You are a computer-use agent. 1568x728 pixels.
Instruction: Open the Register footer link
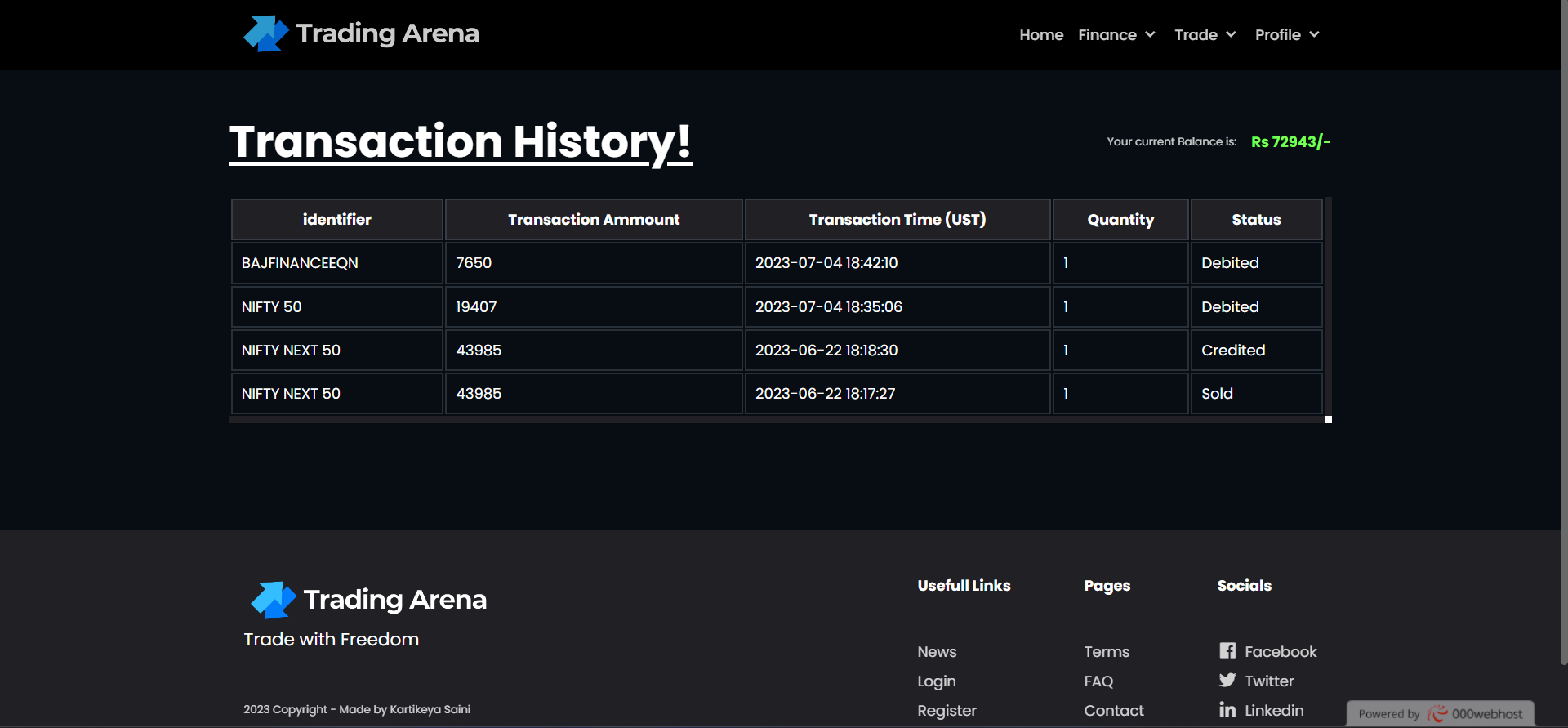tap(947, 710)
